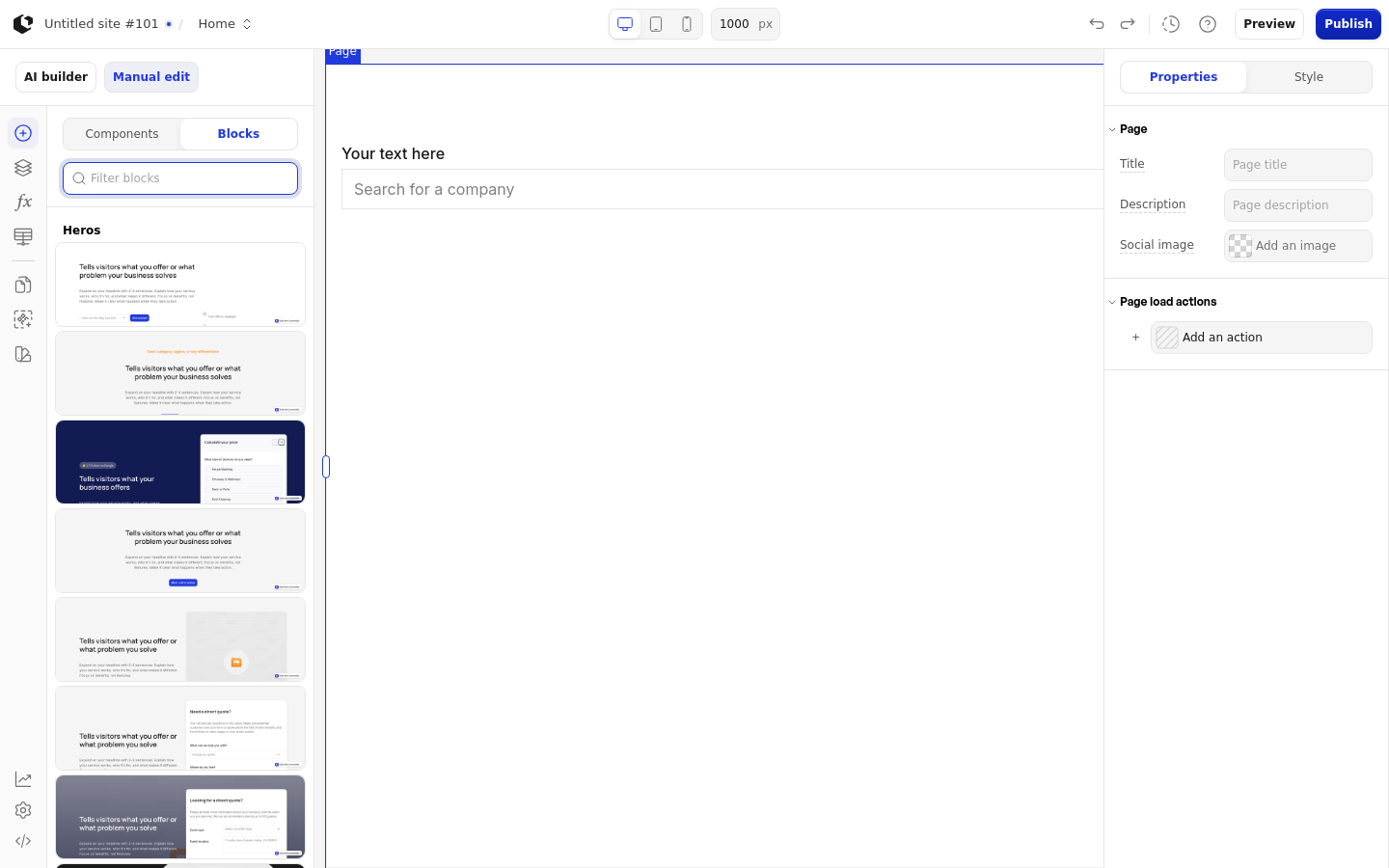Click the Your text here label
The image size is (1389, 868).
(x=393, y=153)
